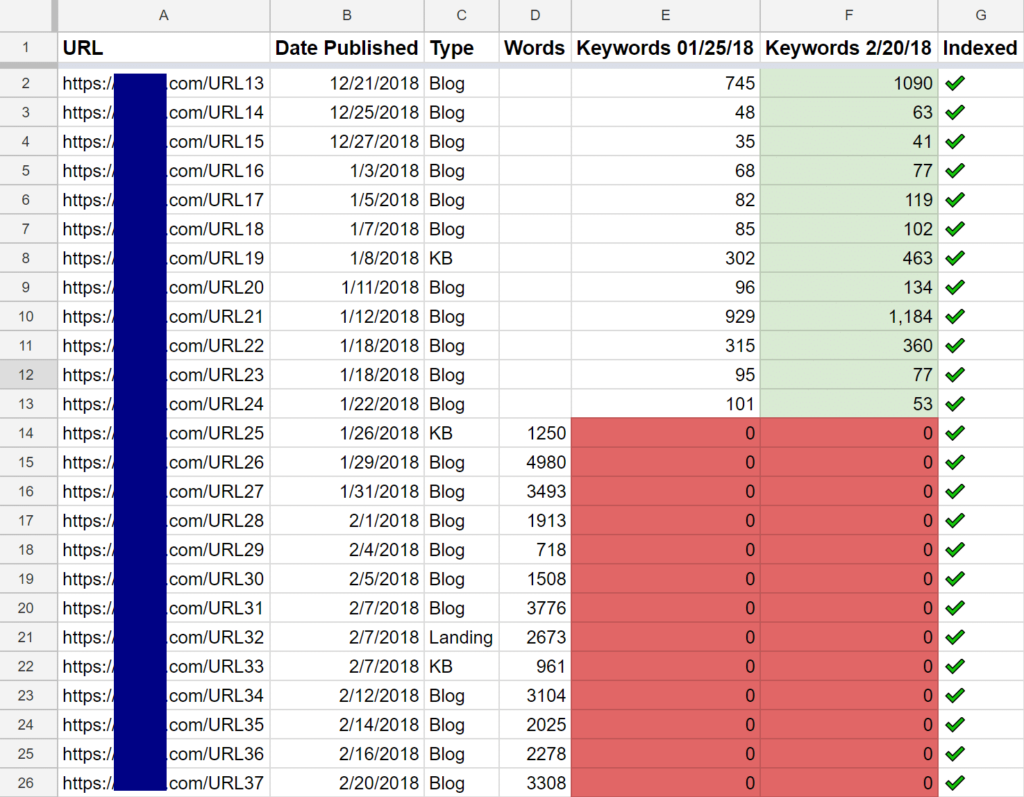Viewport: 1024px width, 797px height.
Task: Select the column G header
Action: tap(980, 15)
